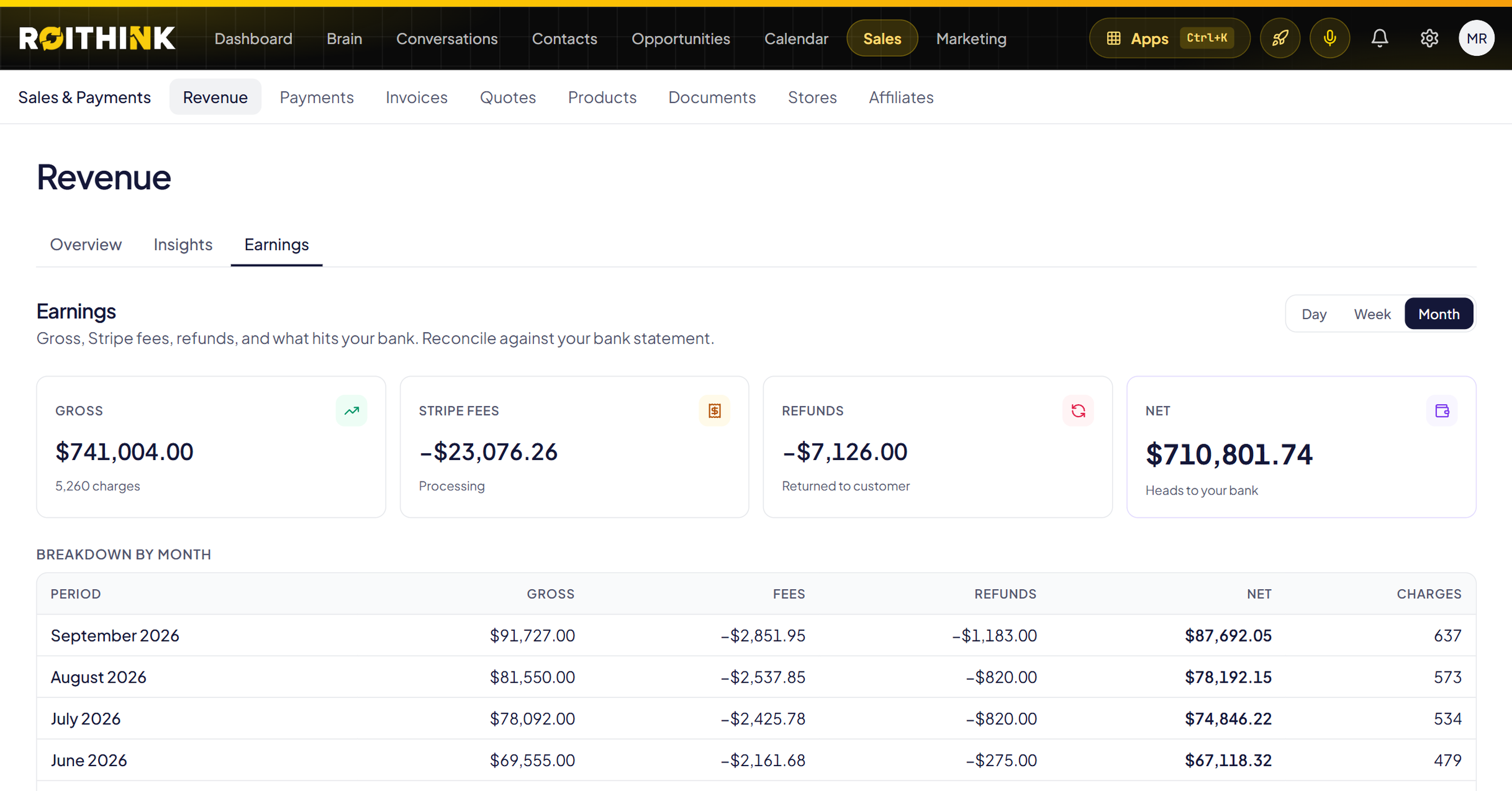
Task: Open the Documents sub-navigation tab
Action: (x=712, y=98)
